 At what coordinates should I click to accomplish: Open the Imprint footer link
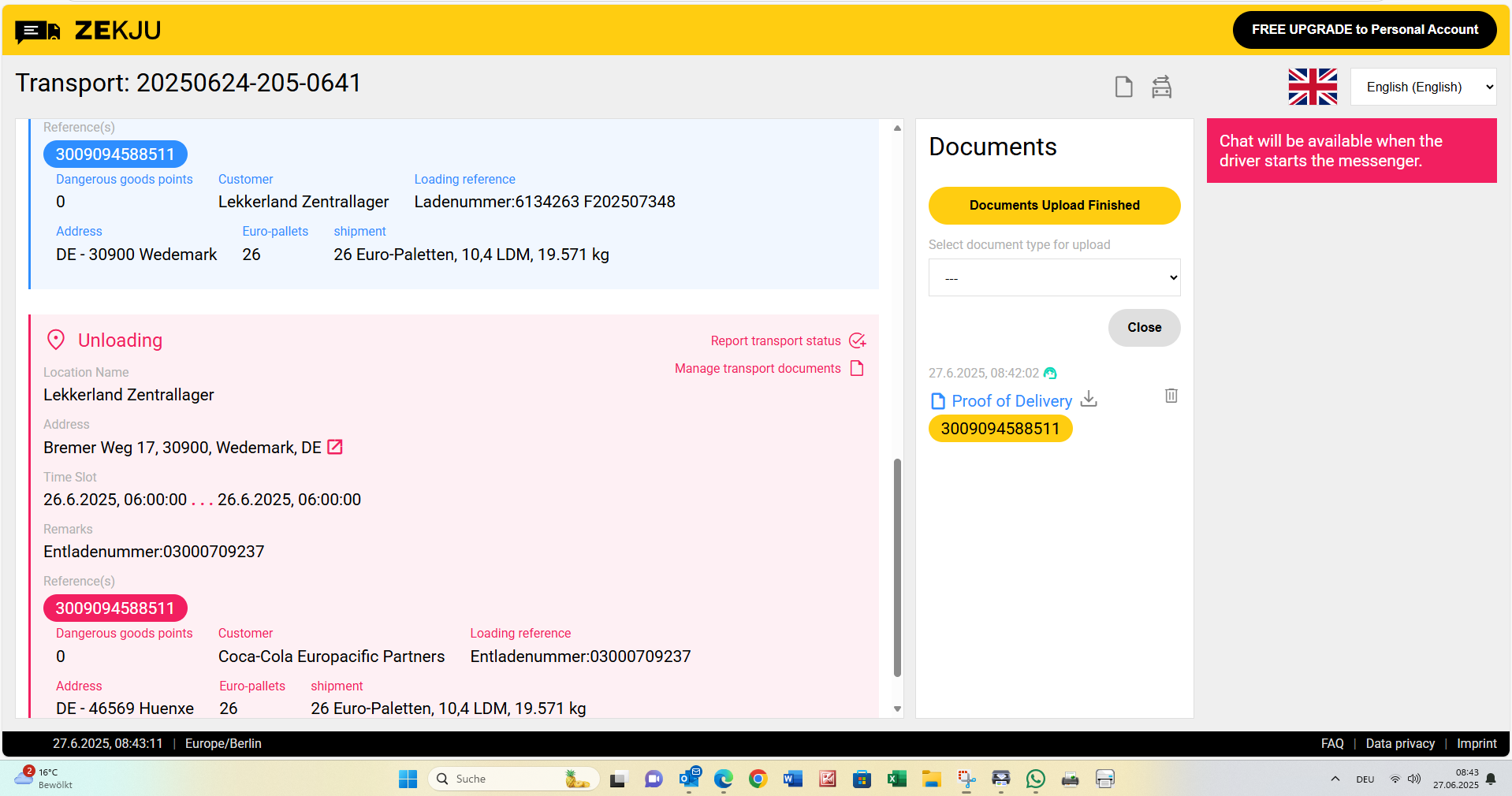click(1477, 743)
